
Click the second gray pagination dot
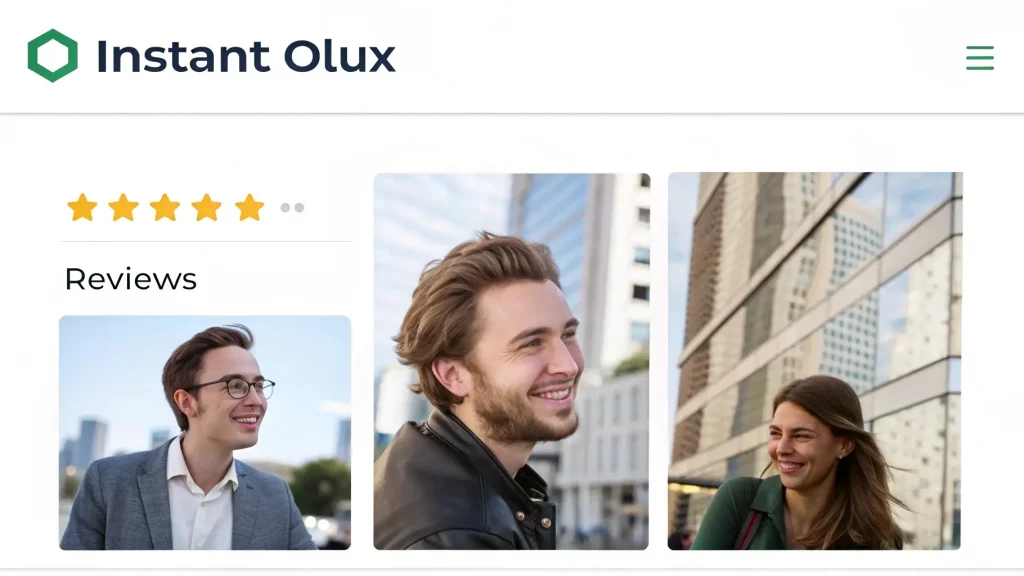click(x=299, y=208)
